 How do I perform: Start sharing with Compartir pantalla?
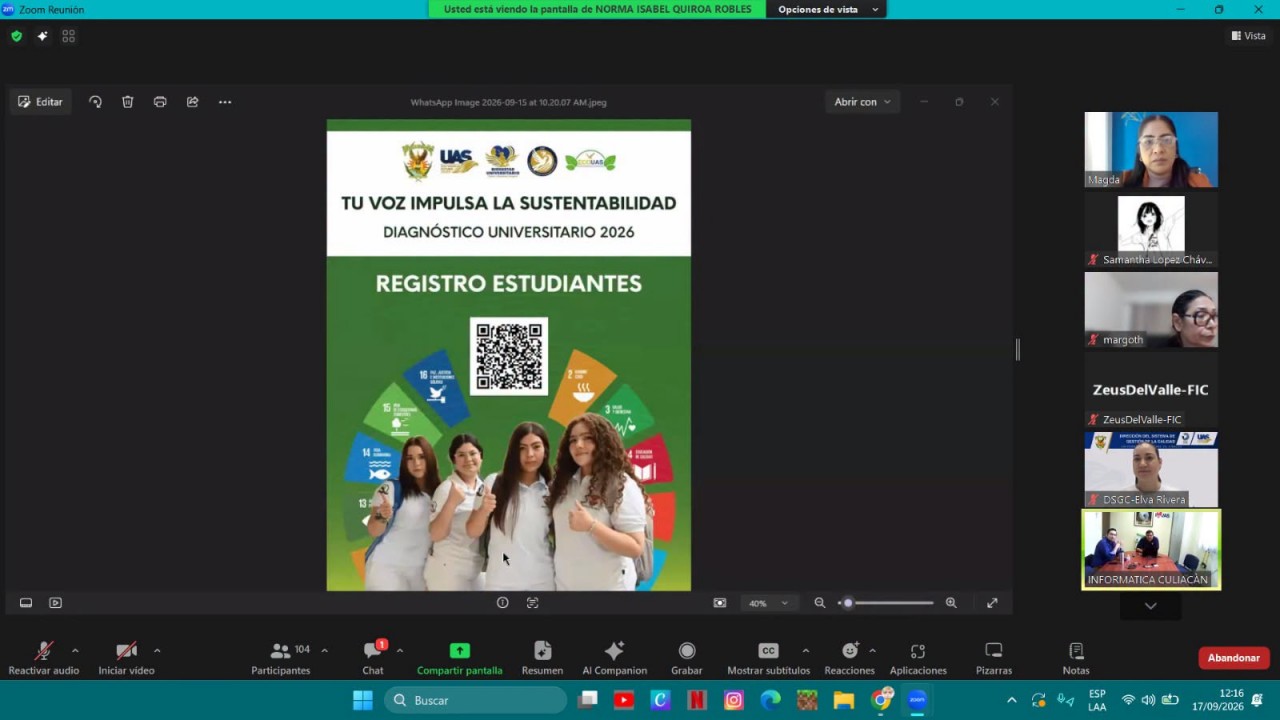tap(460, 658)
